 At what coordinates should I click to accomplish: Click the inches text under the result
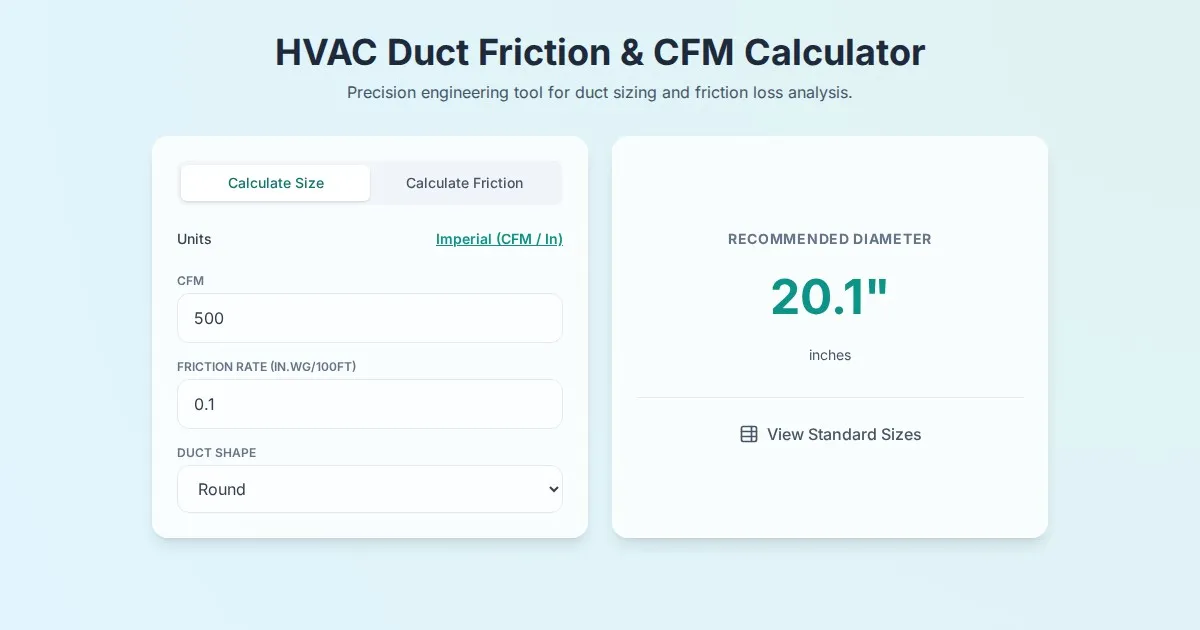click(x=829, y=355)
